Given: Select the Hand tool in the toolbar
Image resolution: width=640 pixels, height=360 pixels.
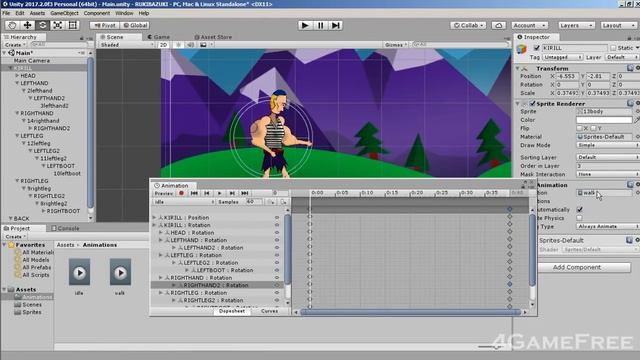Looking at the screenshot, I should tap(12, 25).
